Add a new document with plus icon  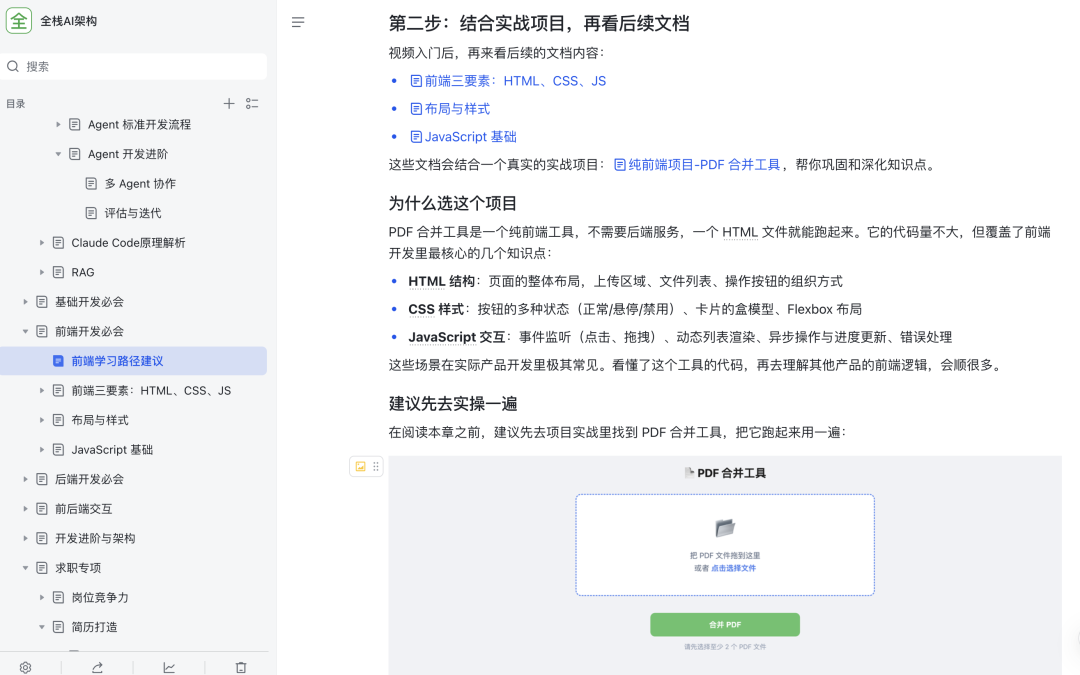point(229,103)
